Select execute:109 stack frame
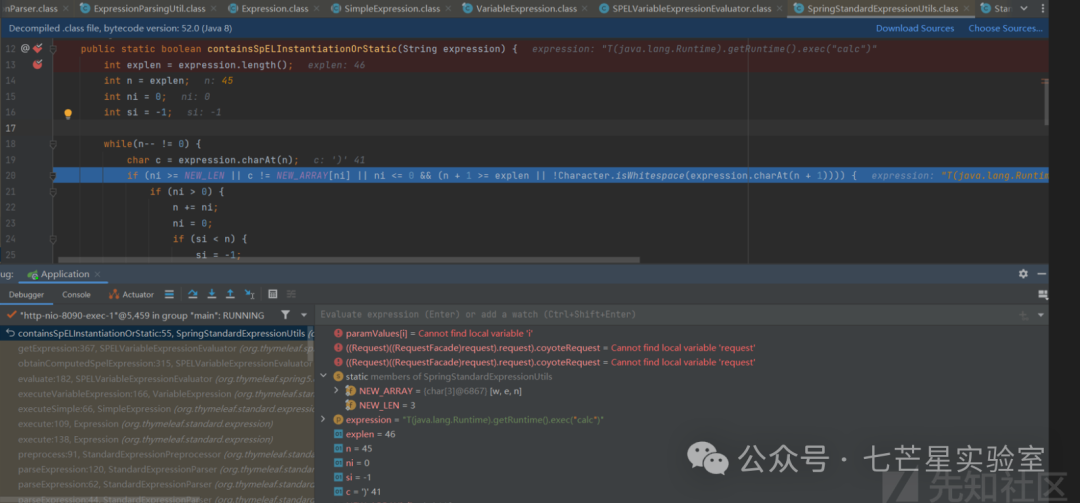This screenshot has width=1080, height=503. (x=157, y=424)
